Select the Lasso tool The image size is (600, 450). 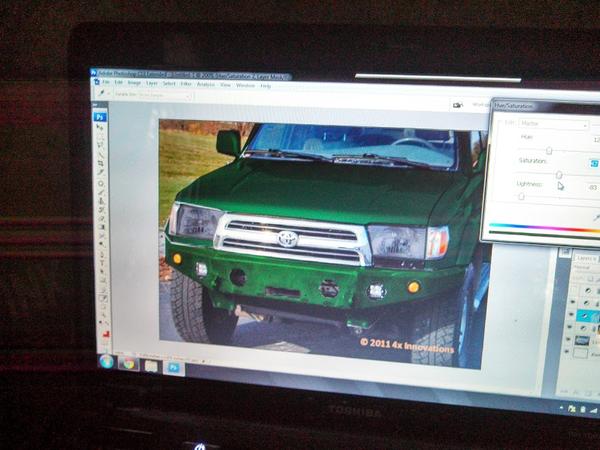pyautogui.click(x=100, y=144)
